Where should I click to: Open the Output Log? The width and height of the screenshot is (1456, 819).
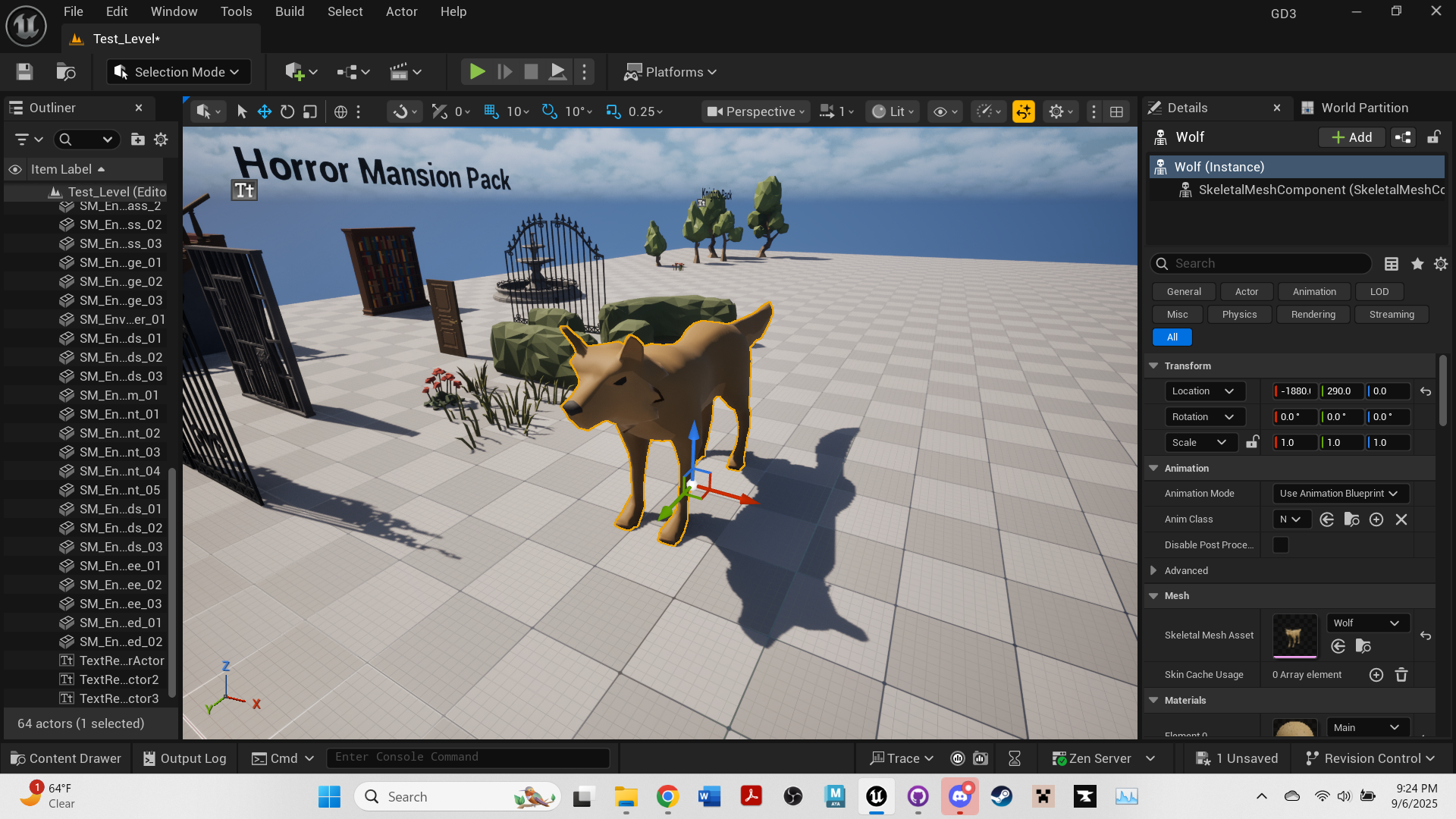[185, 758]
